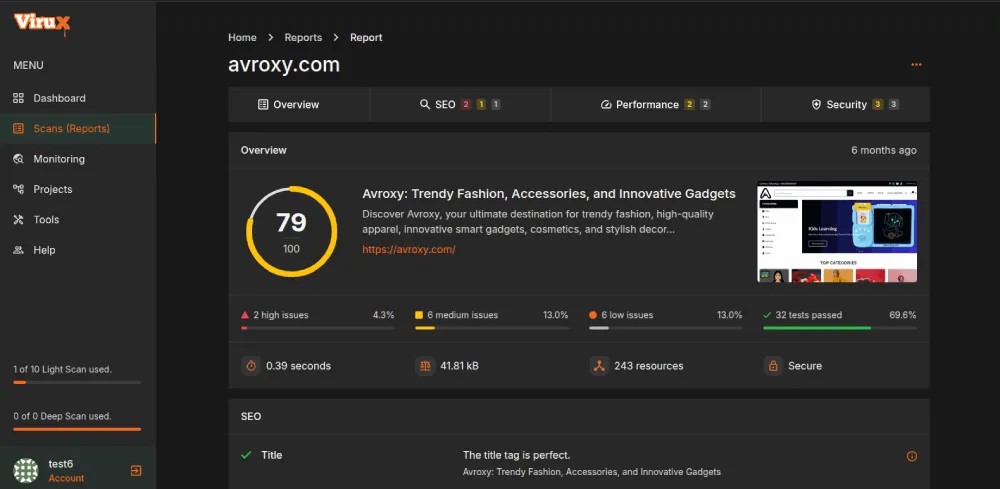This screenshot has height=489, width=1000.
Task: Switch to the SEO tab
Action: point(460,105)
